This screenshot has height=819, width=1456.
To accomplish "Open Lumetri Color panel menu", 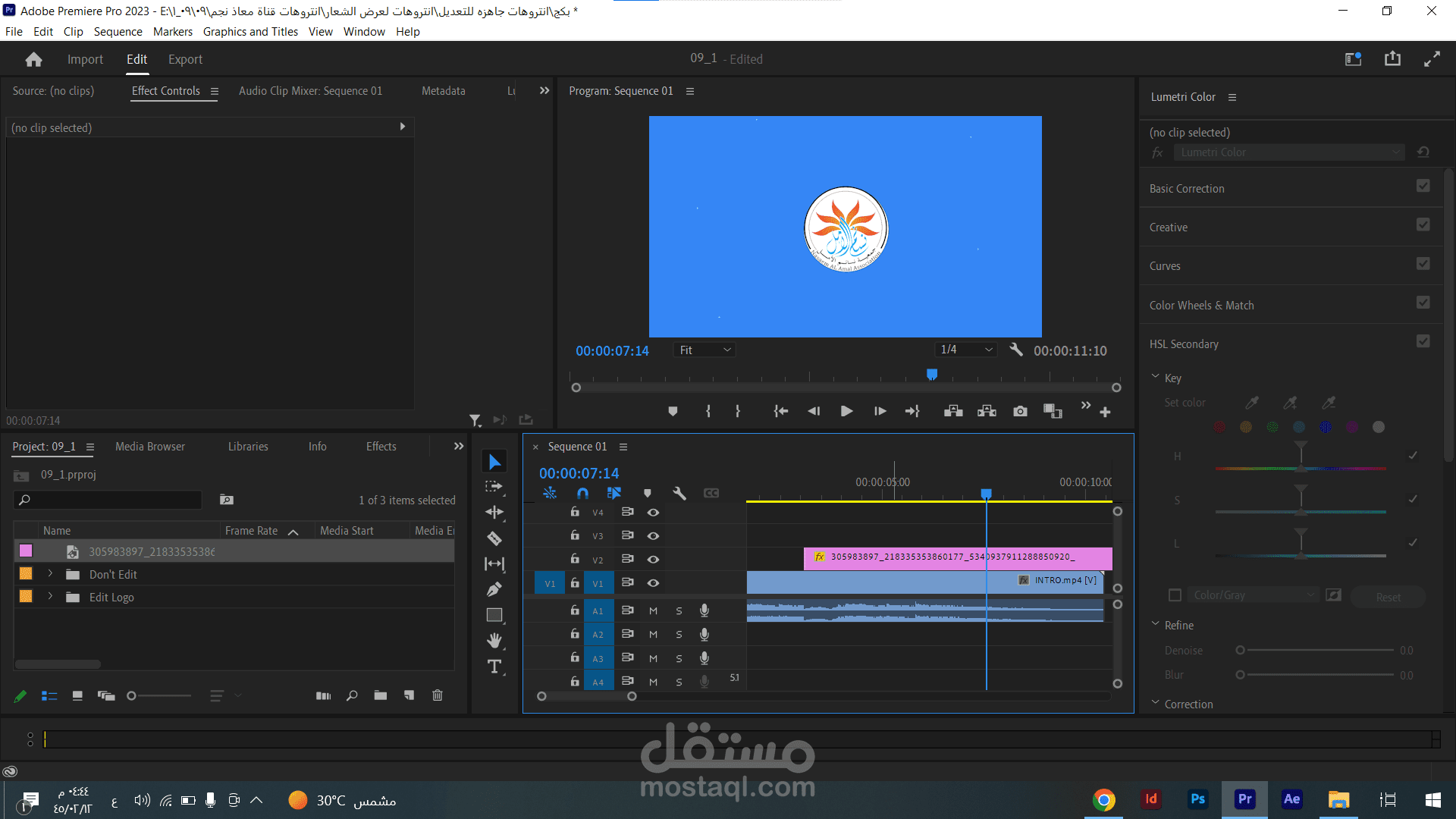I will (1232, 97).
